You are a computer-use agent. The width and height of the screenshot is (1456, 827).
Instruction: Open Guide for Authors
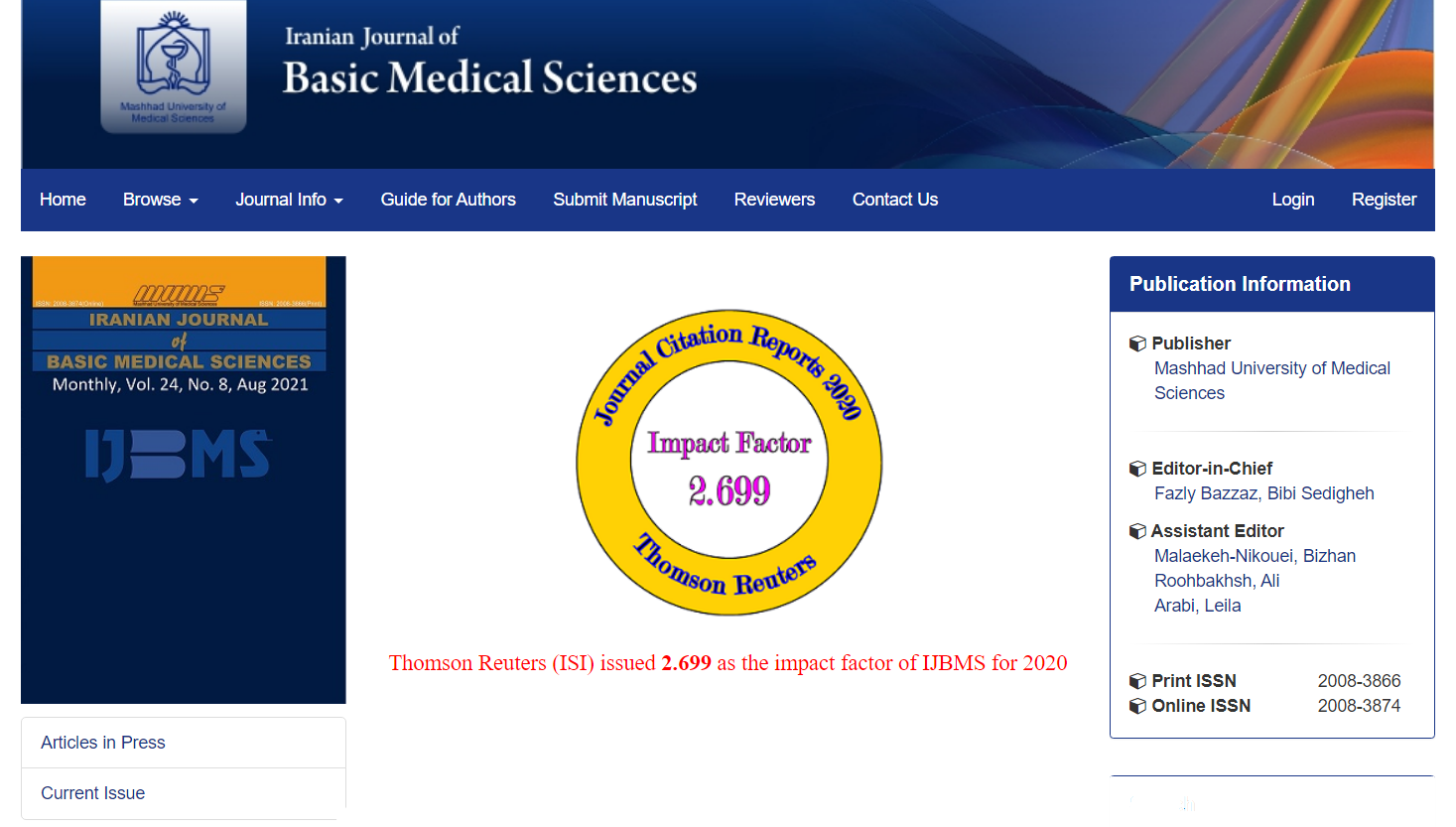pos(449,200)
